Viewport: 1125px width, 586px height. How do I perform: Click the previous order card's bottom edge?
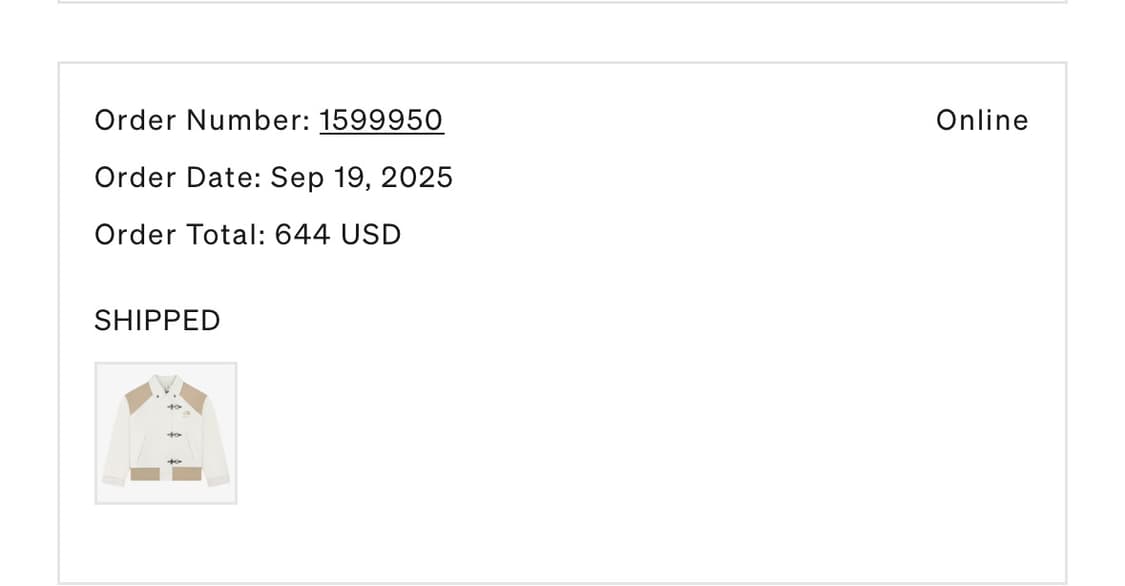[562, 2]
